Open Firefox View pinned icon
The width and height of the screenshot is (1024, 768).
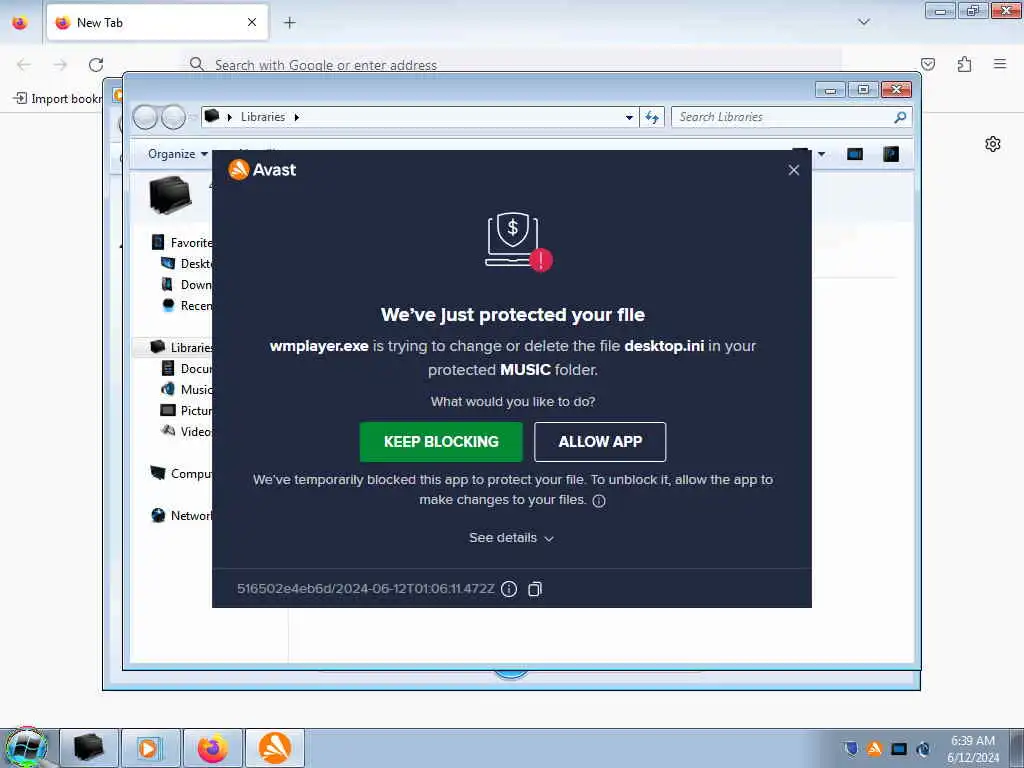(20, 23)
